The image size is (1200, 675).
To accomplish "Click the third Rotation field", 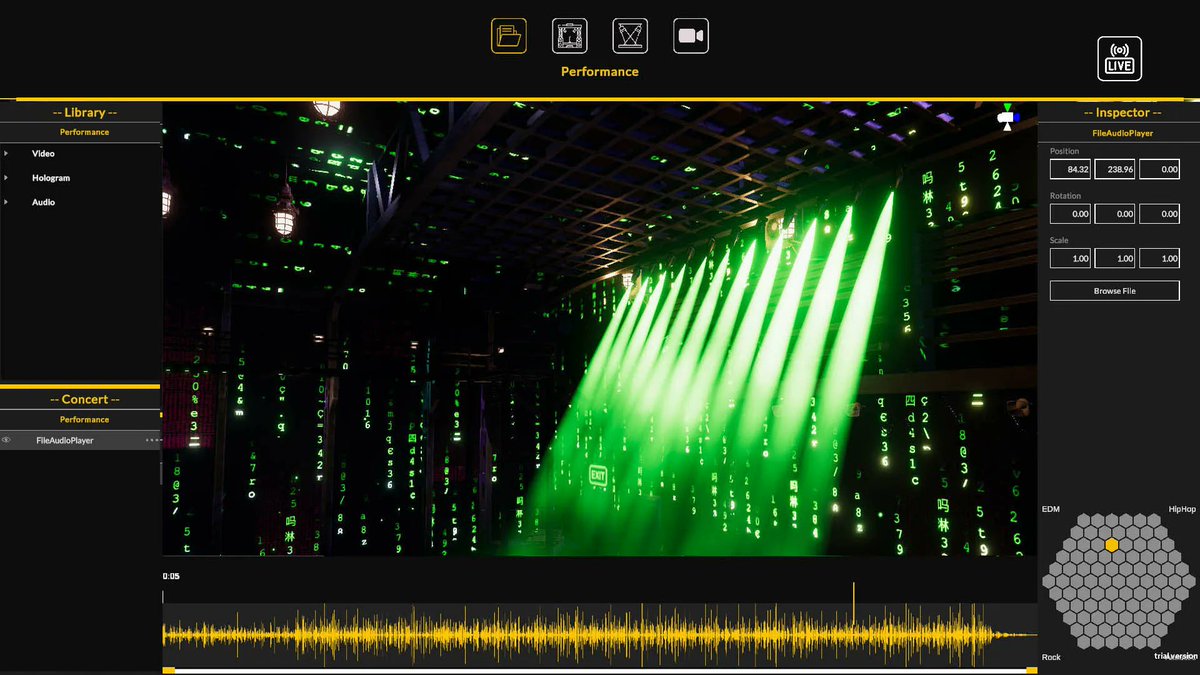I will click(x=1159, y=214).
